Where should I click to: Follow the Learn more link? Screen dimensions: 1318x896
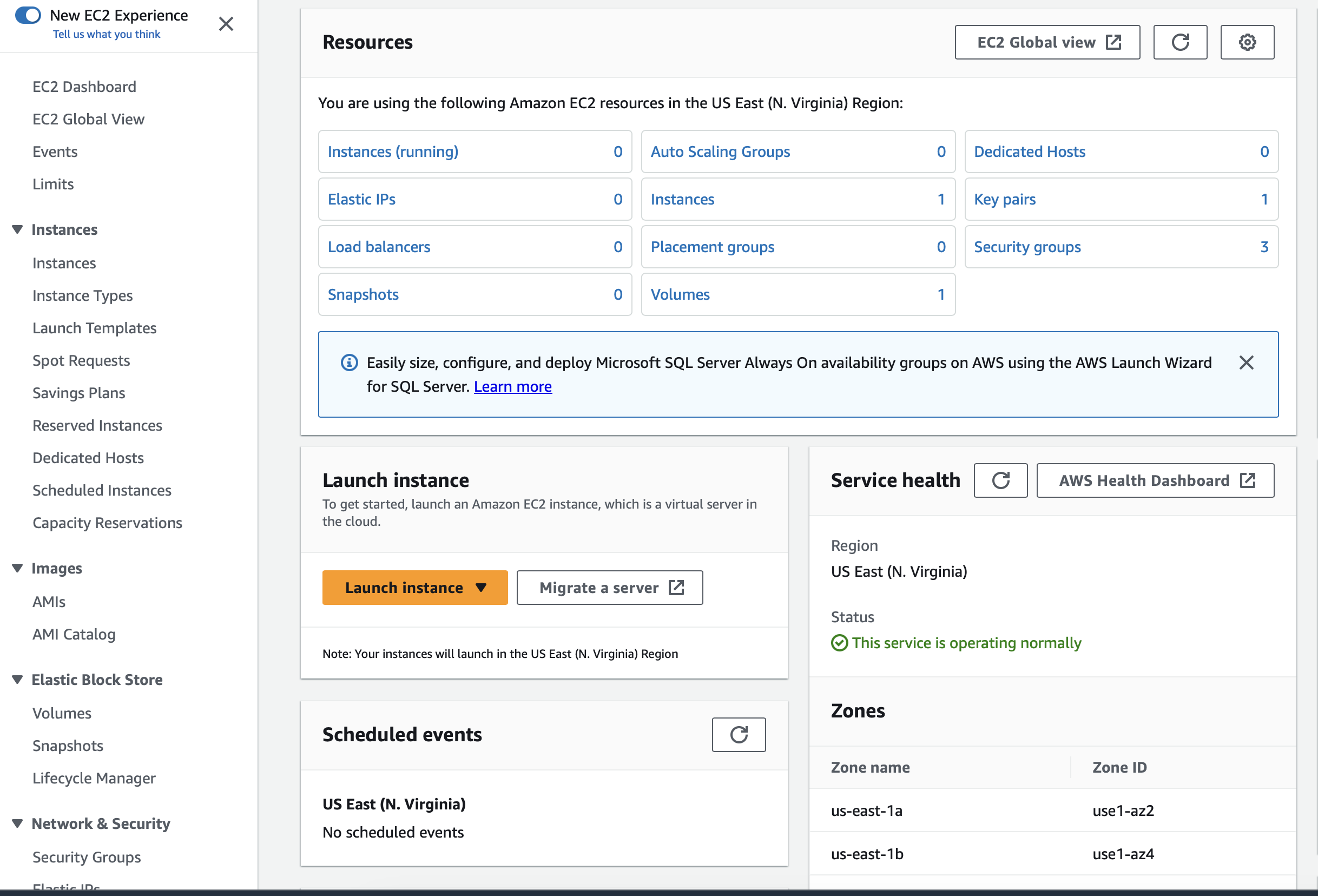tap(512, 386)
